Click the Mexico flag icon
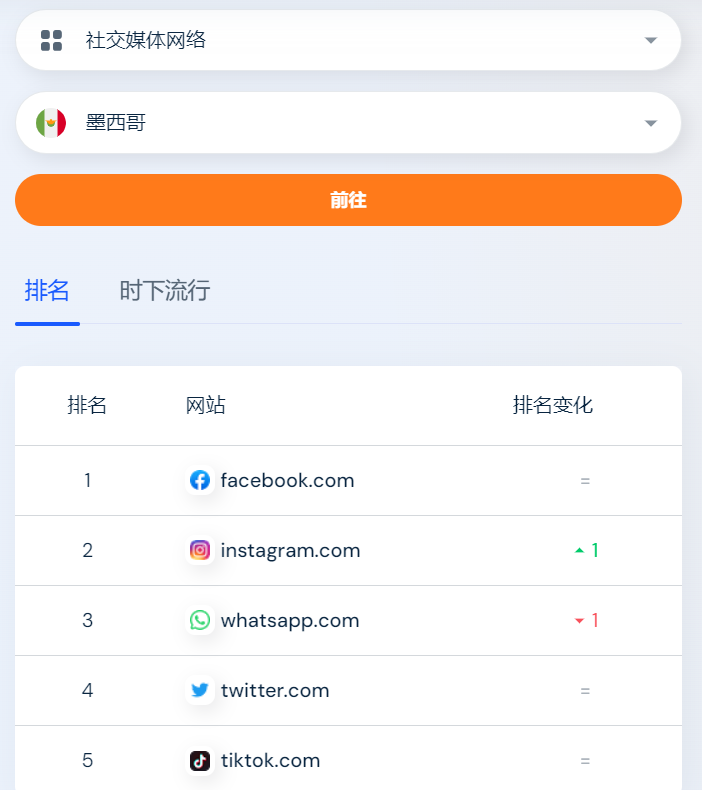Viewport: 702px width, 790px height. pos(51,123)
